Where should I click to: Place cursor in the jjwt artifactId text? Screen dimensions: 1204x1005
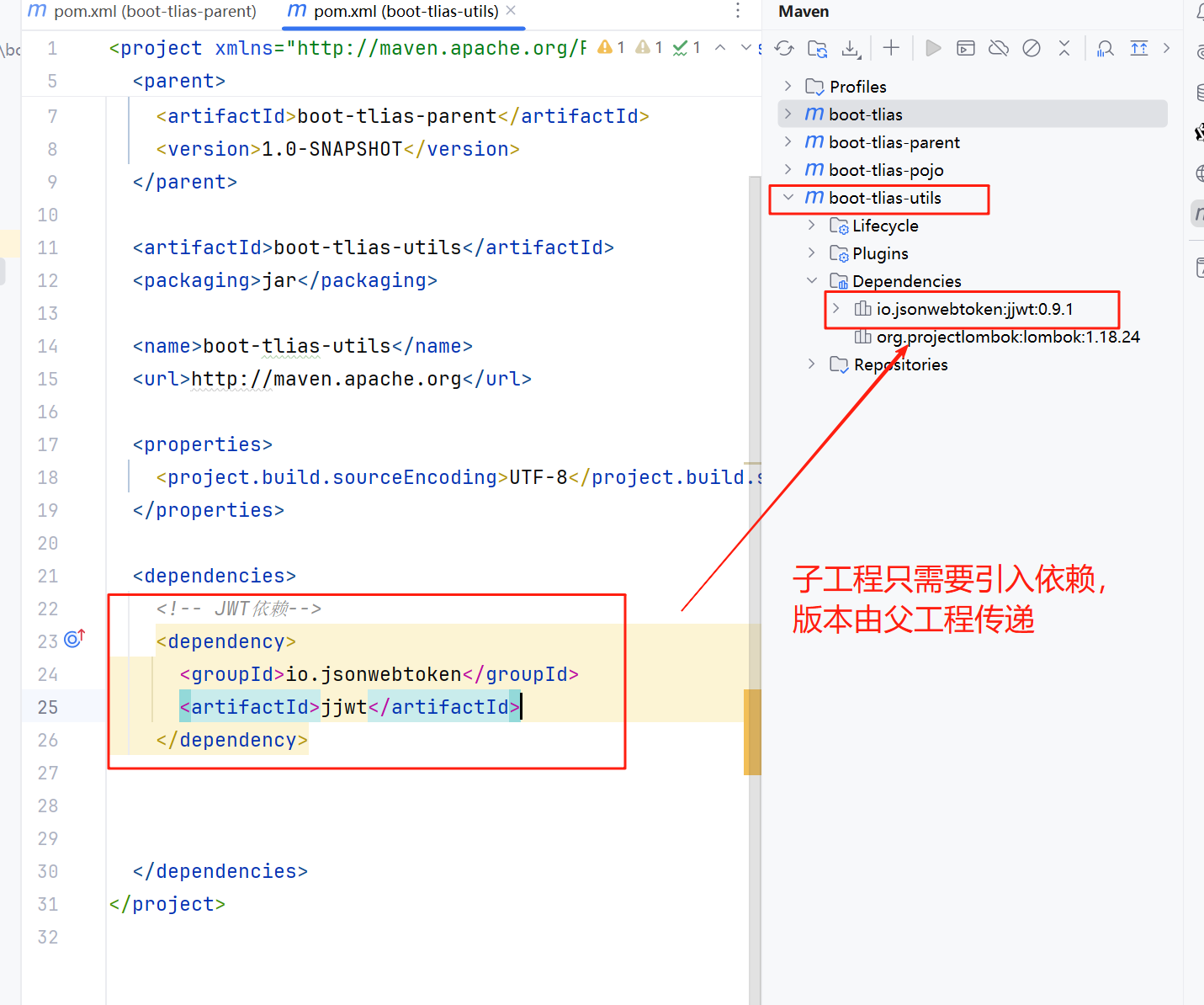coord(344,707)
